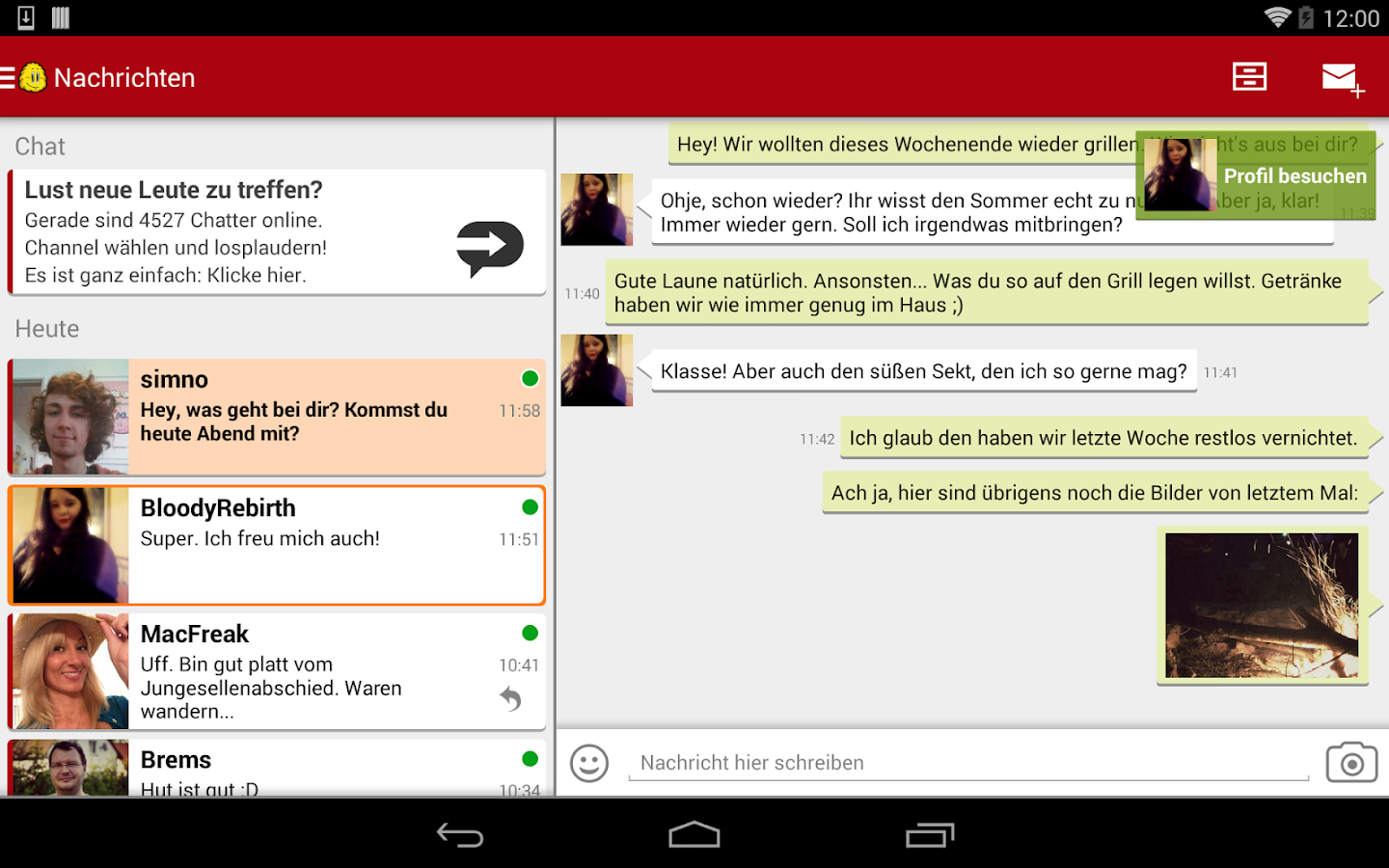This screenshot has width=1389, height=868.
Task: Open MacFreak's profile photo
Action: click(x=70, y=671)
